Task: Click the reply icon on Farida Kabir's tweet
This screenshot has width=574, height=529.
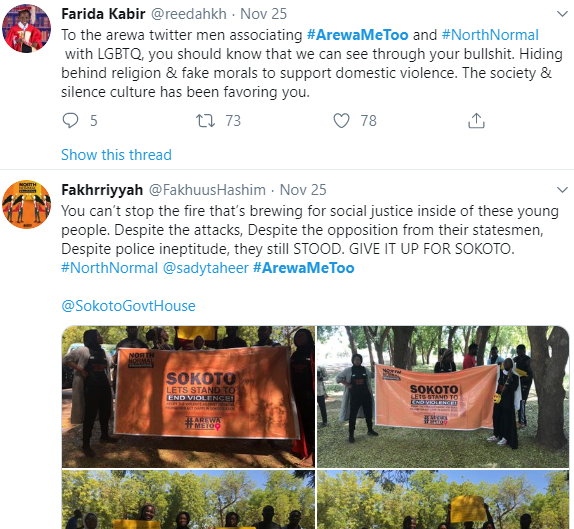Action: click(x=70, y=120)
